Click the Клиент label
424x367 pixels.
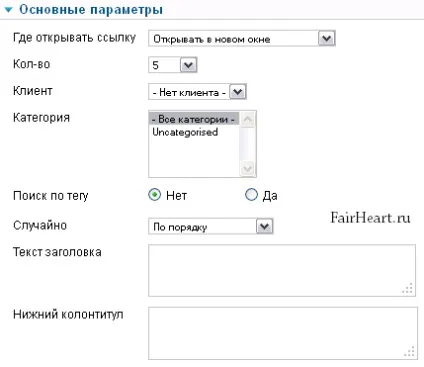[x=33, y=90]
